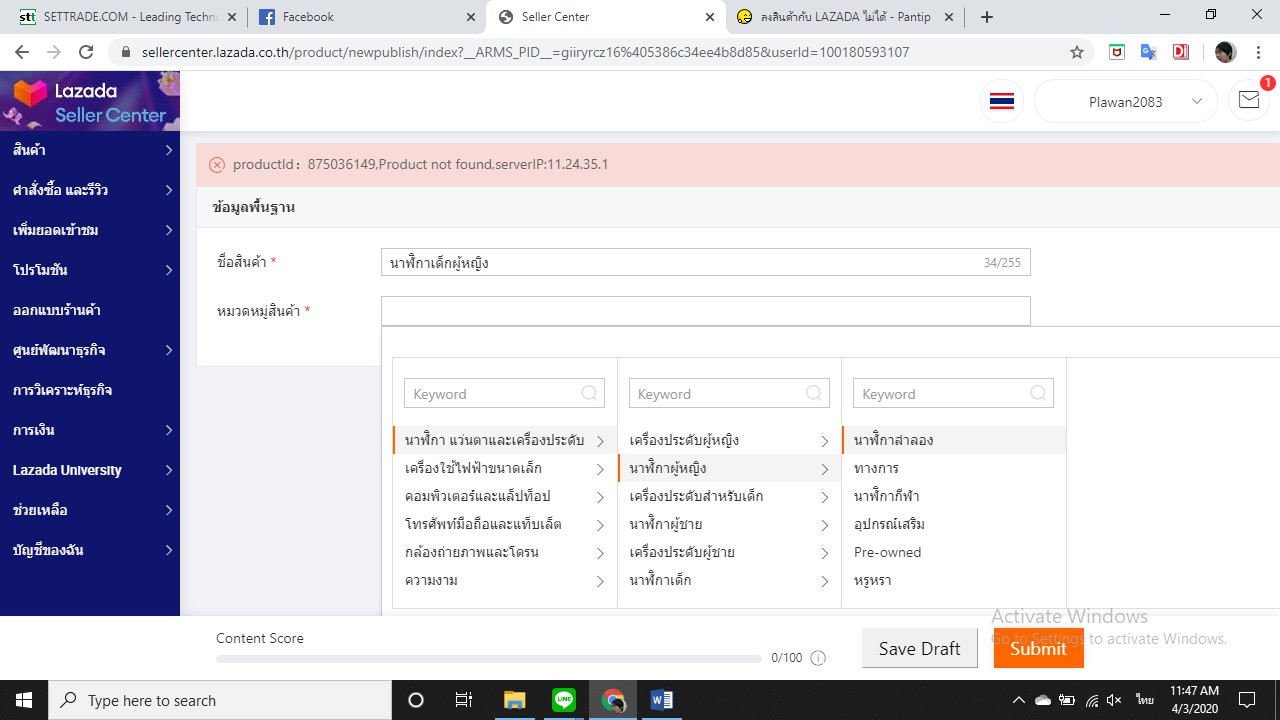Close the Facebook browser tab
The width and height of the screenshot is (1280, 720).
(471, 17)
